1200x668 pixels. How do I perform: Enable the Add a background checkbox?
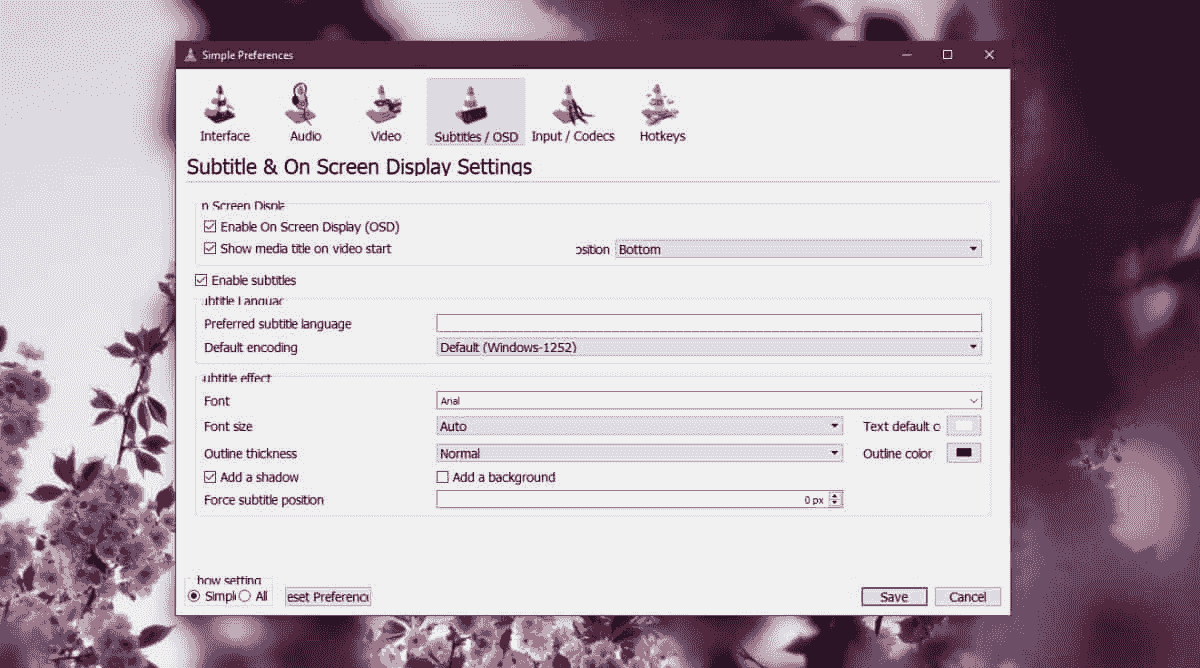(x=443, y=477)
